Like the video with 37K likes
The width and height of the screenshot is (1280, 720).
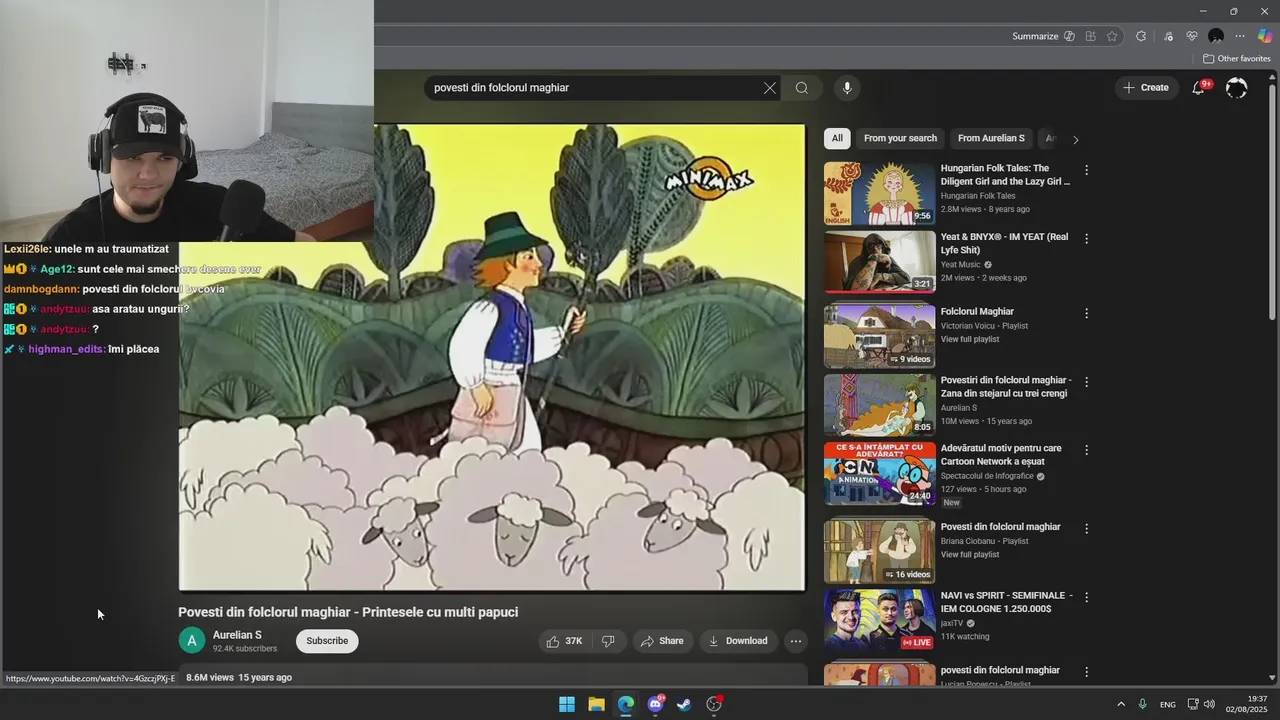pos(564,641)
